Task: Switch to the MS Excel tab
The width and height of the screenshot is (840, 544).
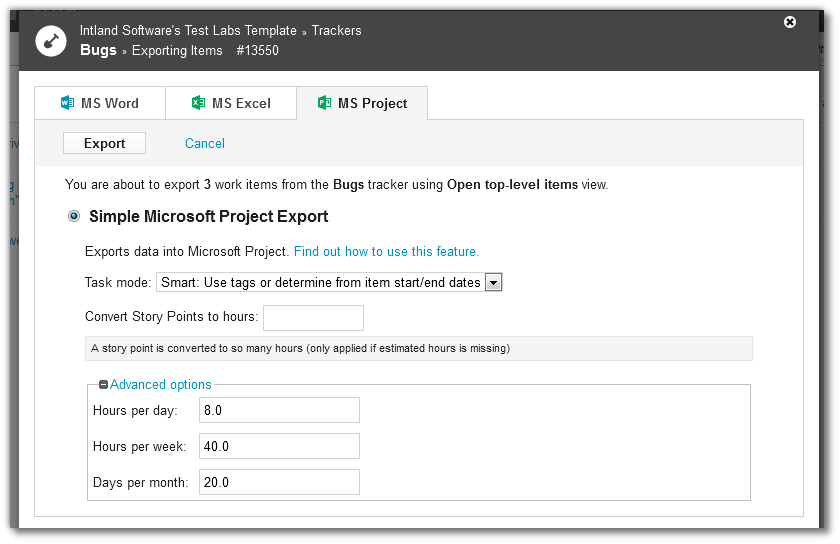Action: click(x=231, y=103)
